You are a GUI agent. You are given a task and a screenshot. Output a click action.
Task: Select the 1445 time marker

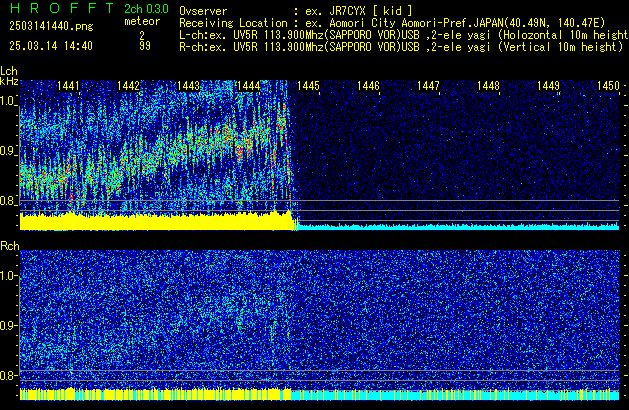pos(308,86)
